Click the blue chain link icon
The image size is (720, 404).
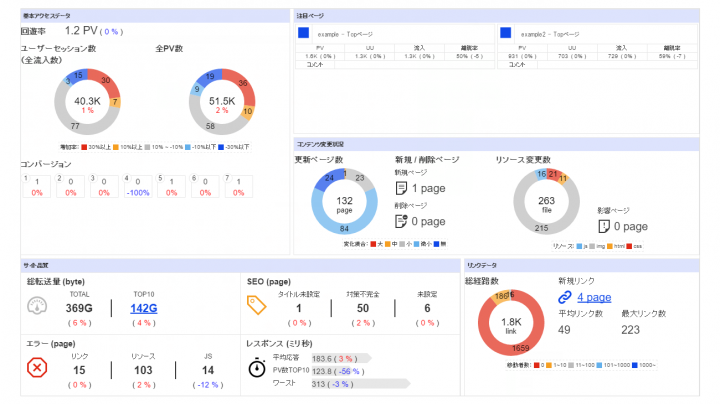(x=565, y=298)
